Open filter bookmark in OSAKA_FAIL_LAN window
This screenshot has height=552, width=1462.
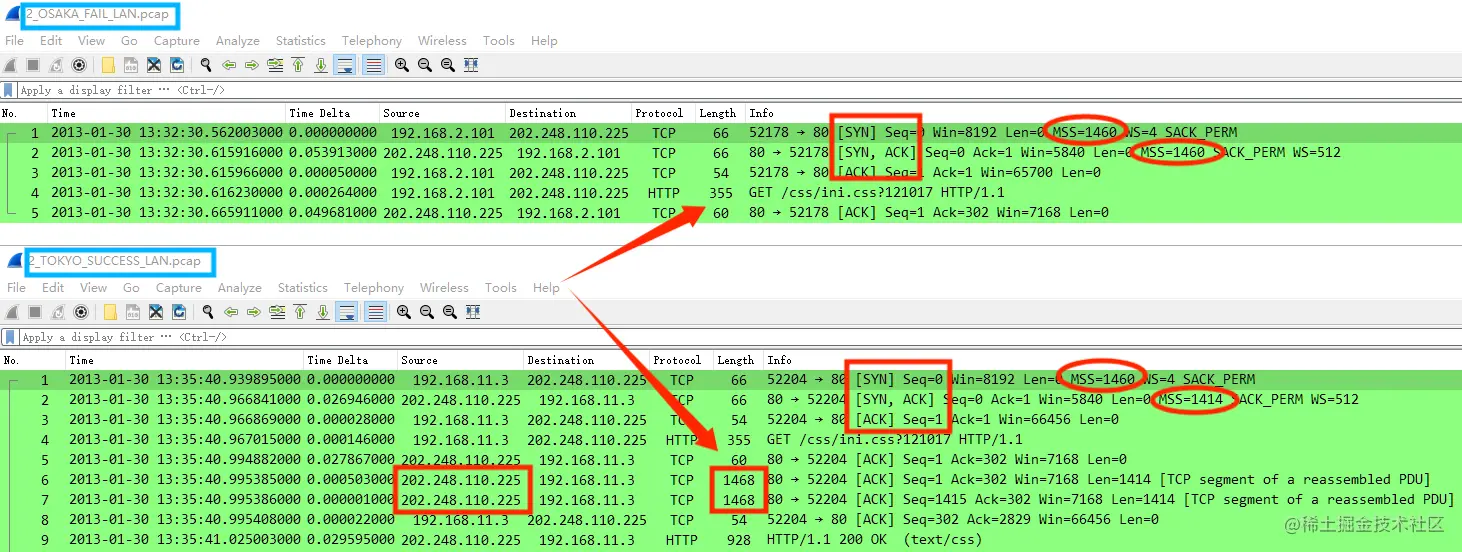(x=8, y=90)
